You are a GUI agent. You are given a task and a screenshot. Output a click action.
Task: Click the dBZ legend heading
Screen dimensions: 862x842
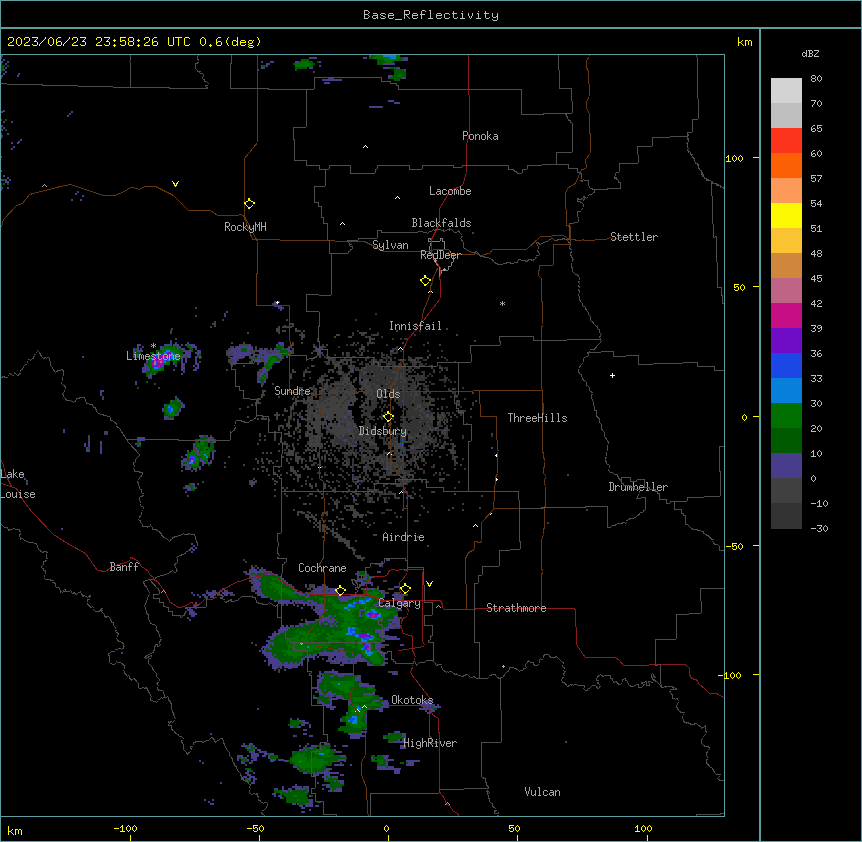pyautogui.click(x=810, y=53)
